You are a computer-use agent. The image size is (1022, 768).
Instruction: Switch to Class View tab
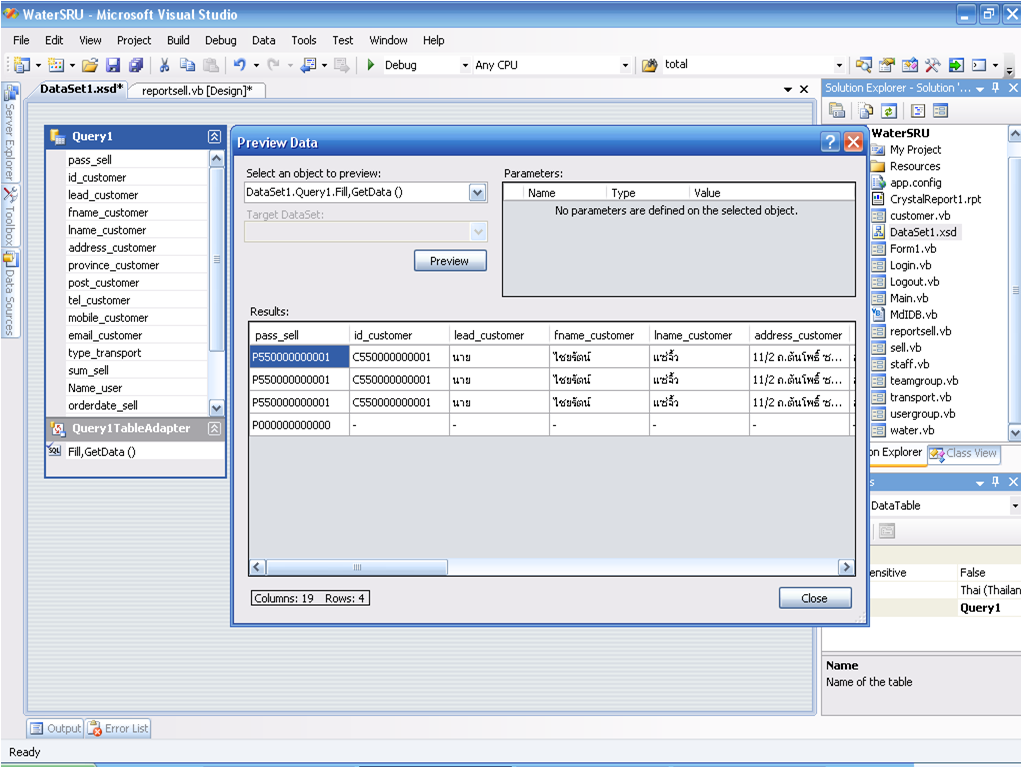pyautogui.click(x=963, y=453)
